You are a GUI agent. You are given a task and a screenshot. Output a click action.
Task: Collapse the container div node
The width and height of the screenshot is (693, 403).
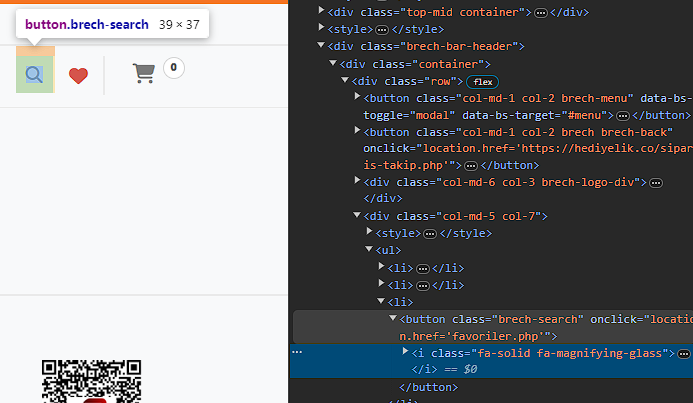point(333,63)
